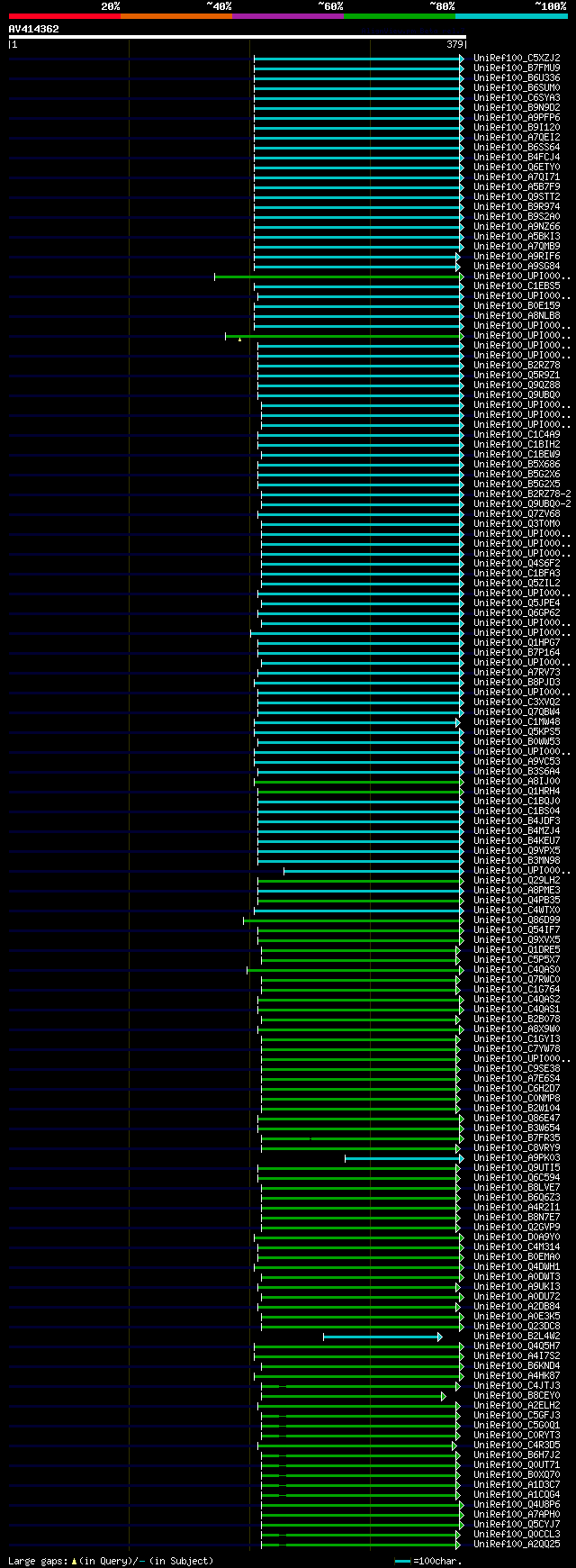Select label UniRef100_Q5CYJ7

click(x=517, y=1525)
